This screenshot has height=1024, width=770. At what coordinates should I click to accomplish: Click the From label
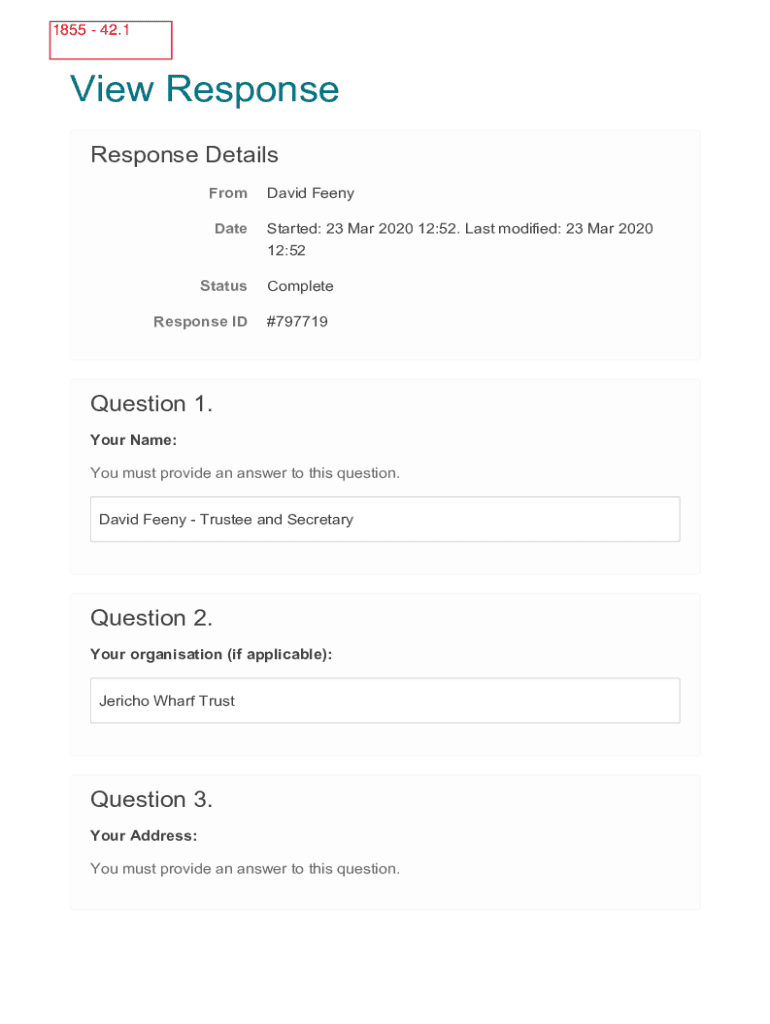(228, 193)
